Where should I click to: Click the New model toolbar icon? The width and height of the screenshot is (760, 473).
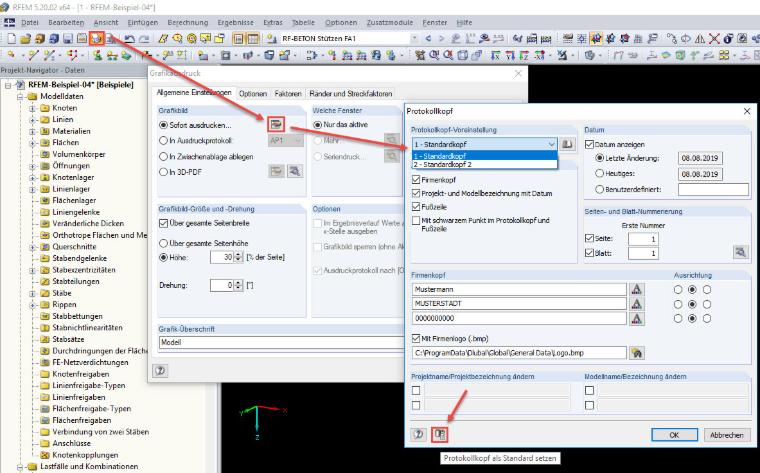click(x=12, y=39)
